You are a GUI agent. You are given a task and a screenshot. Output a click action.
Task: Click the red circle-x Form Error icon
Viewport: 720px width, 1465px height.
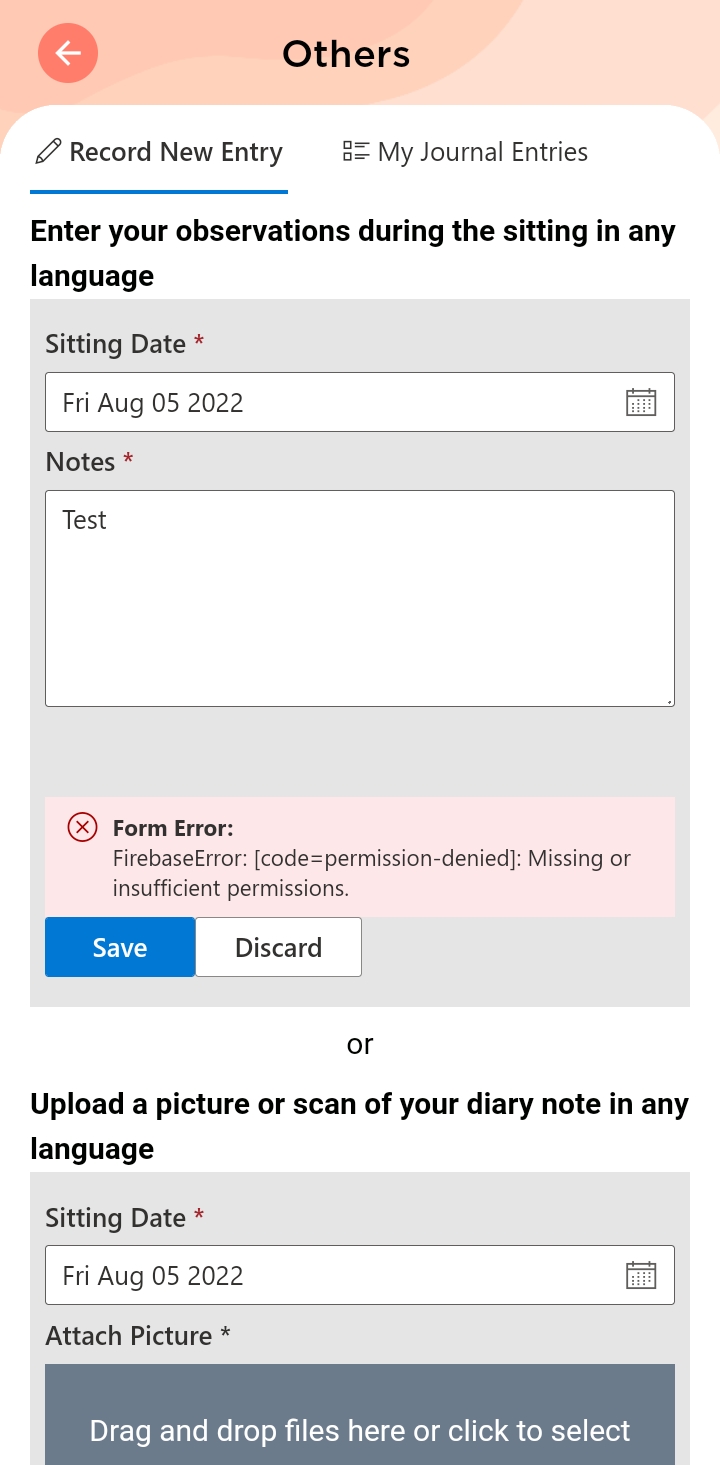pos(82,827)
